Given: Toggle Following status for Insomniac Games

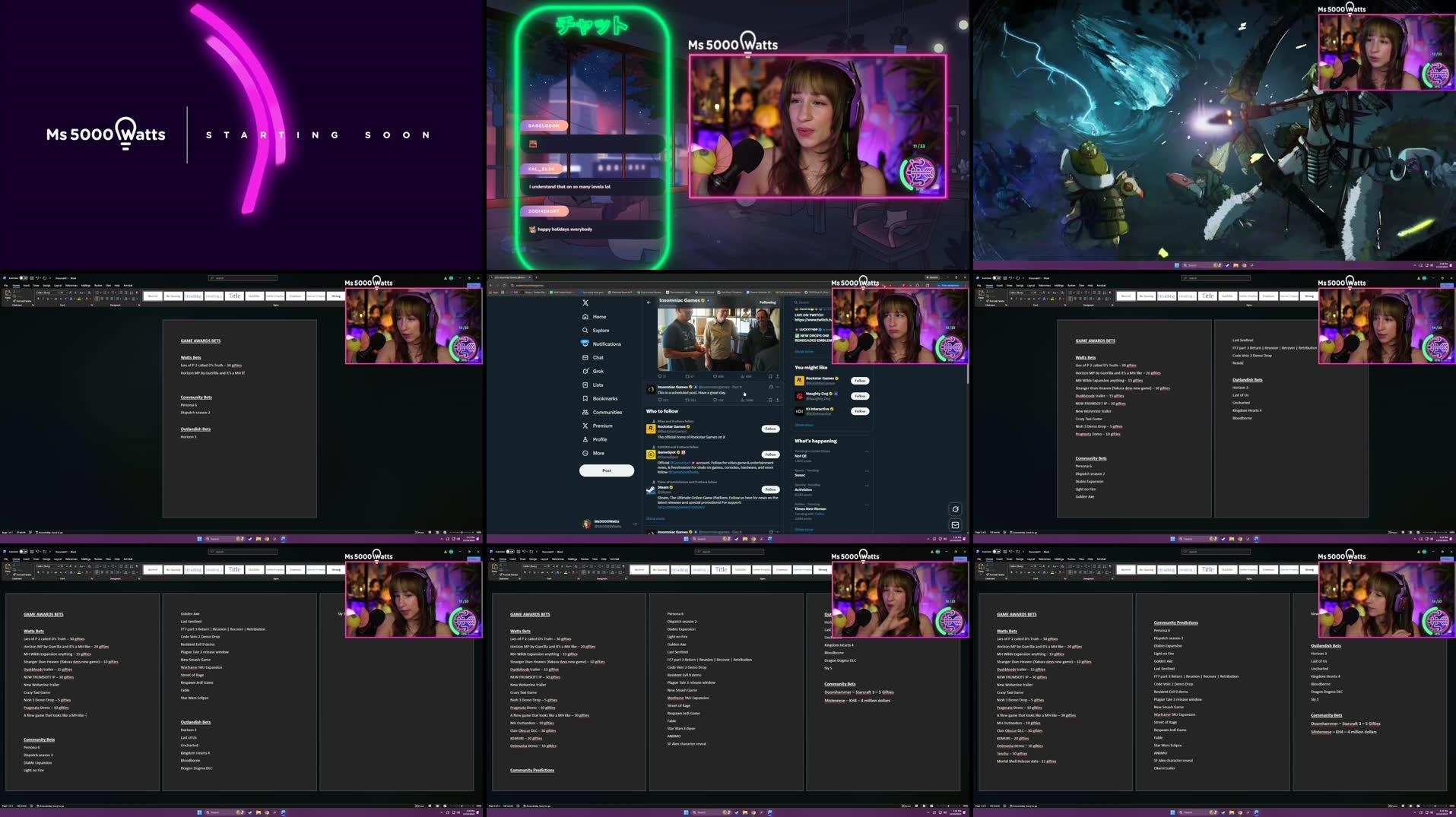Looking at the screenshot, I should (767, 302).
